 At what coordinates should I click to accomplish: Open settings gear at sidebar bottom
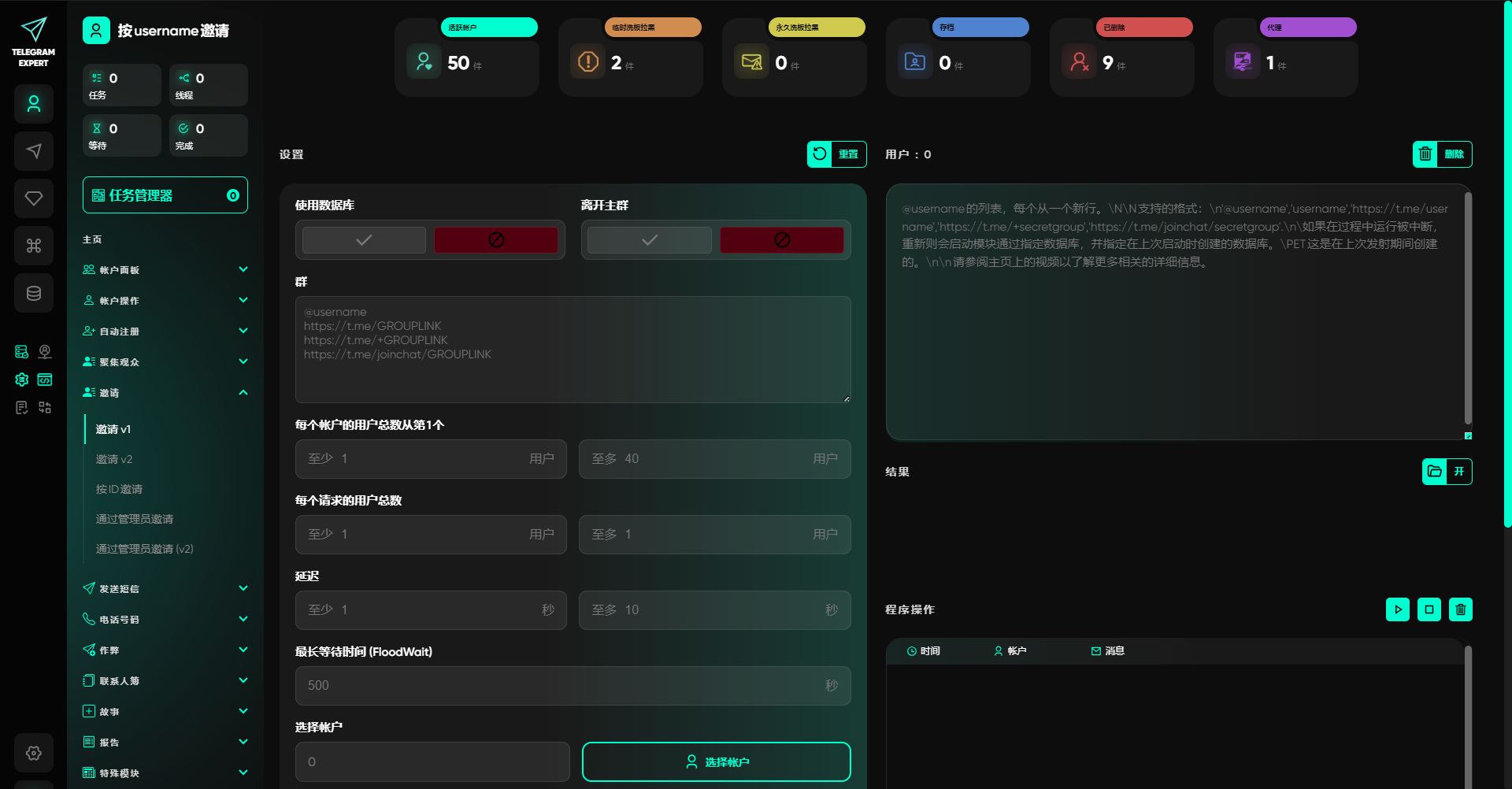[34, 753]
